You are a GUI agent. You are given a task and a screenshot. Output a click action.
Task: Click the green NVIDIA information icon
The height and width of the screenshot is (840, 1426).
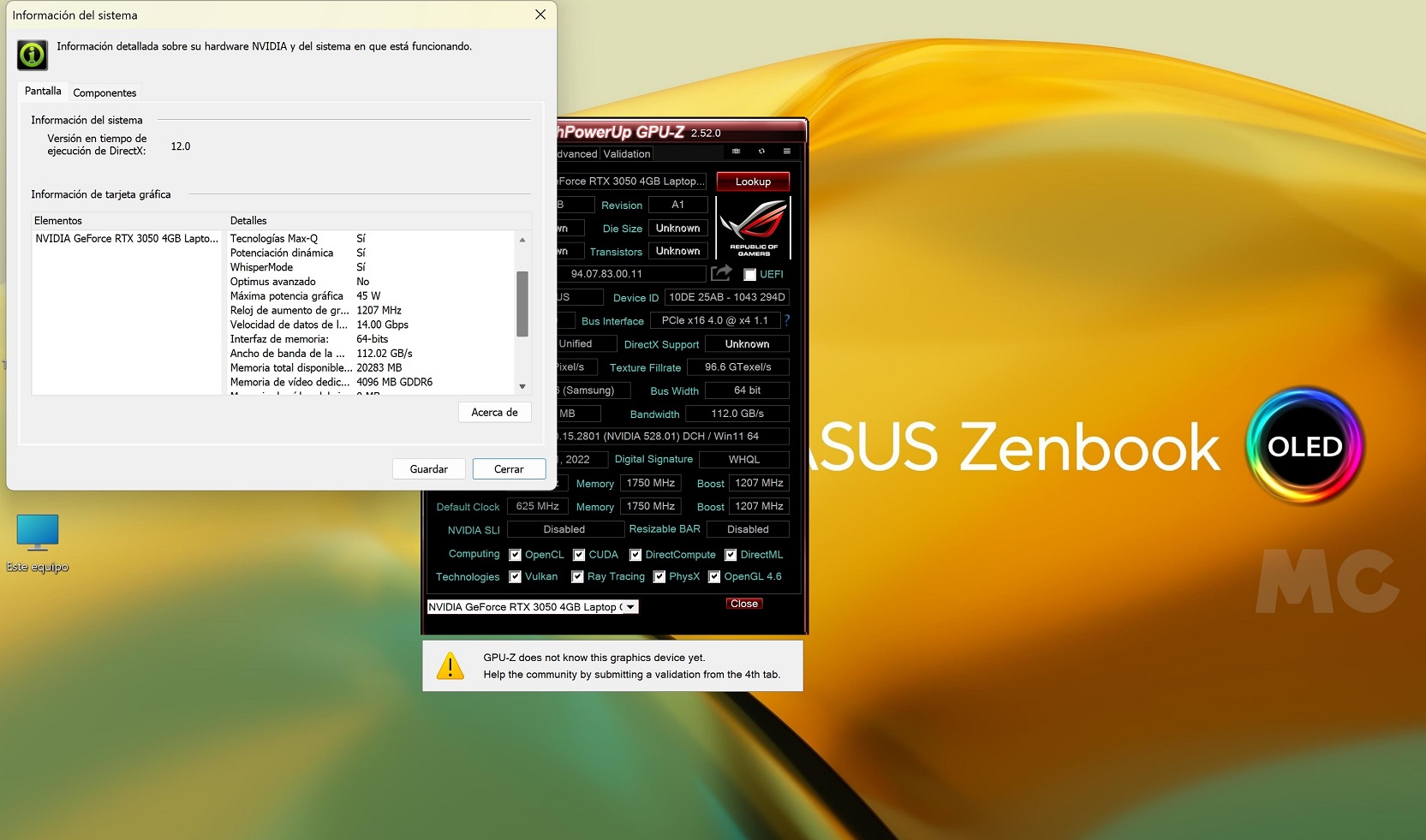click(33, 55)
